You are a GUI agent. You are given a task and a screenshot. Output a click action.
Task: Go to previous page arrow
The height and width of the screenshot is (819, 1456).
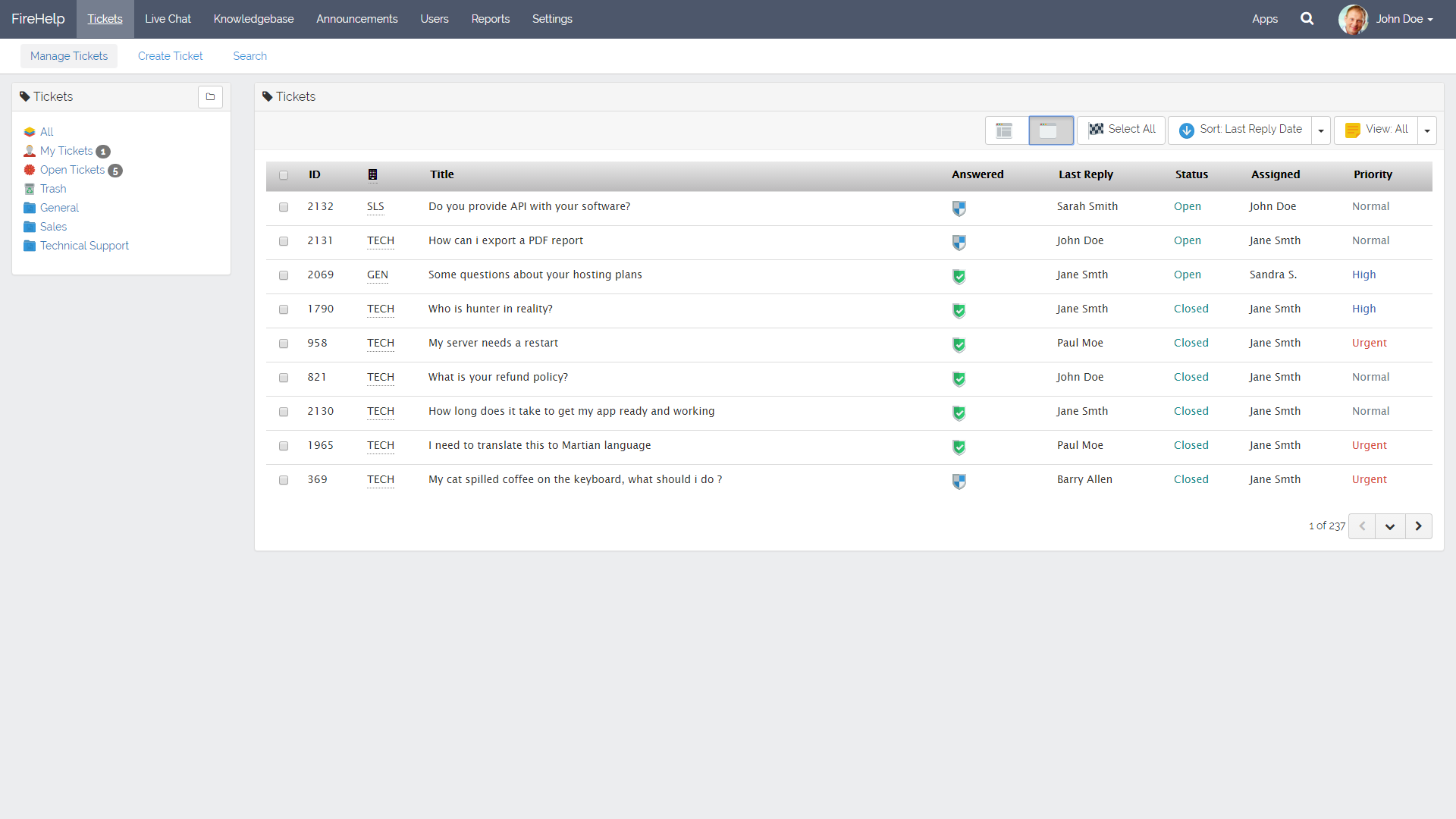pyautogui.click(x=1362, y=526)
